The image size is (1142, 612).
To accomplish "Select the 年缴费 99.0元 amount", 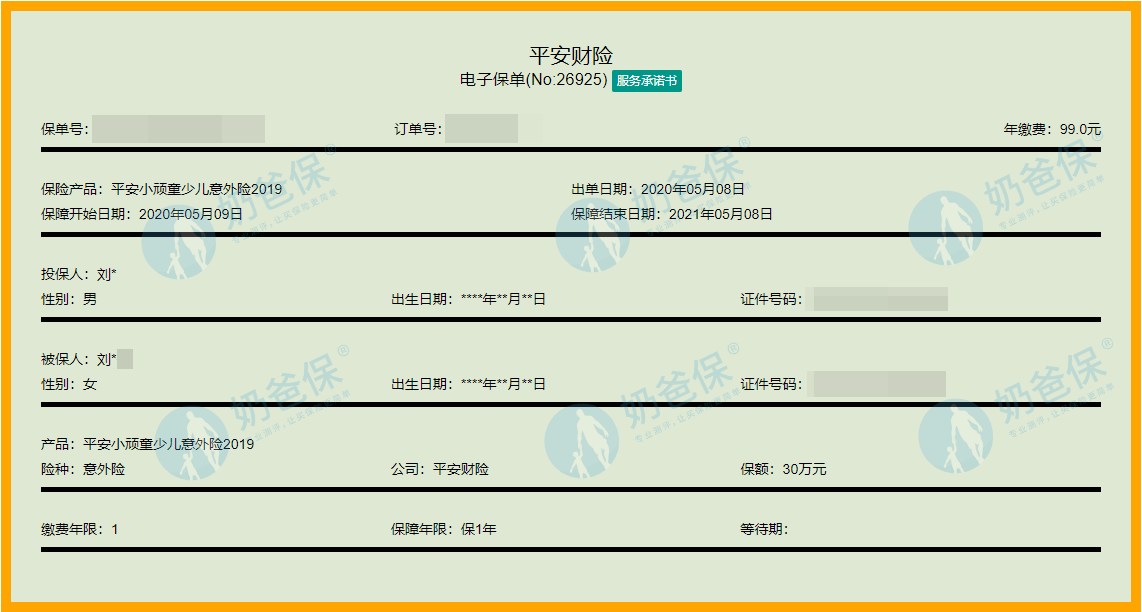I will (1052, 130).
